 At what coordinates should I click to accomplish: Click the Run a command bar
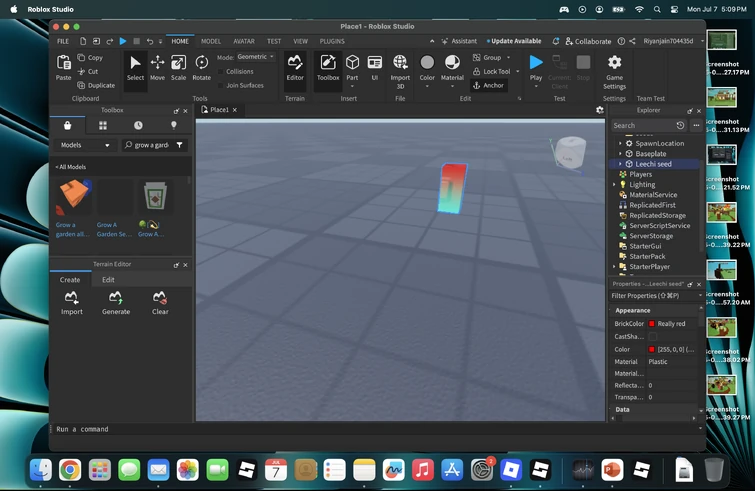pos(376,429)
